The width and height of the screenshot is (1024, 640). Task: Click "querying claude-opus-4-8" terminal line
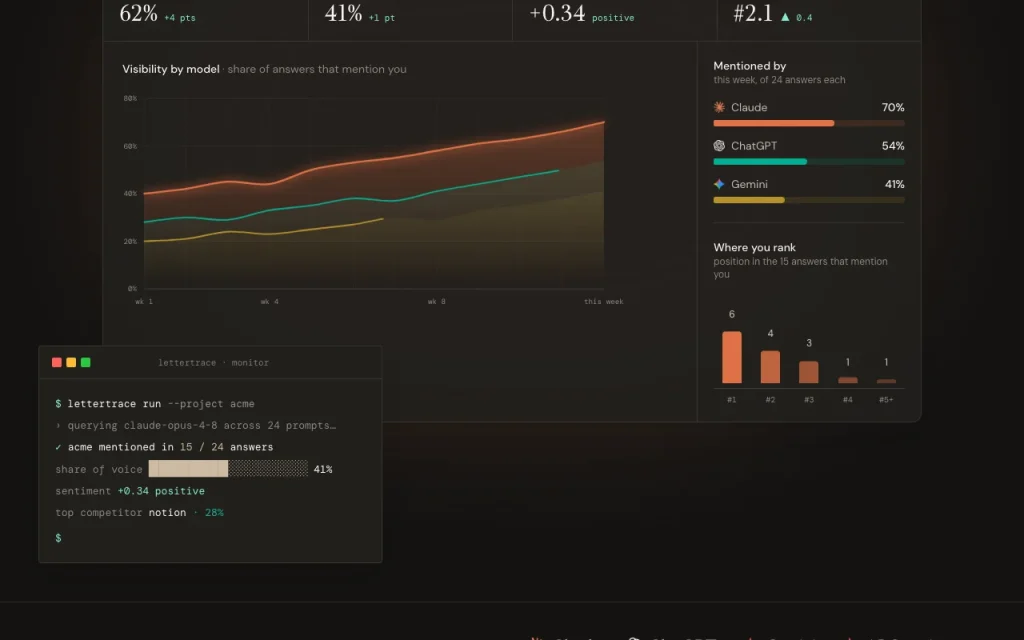196,425
